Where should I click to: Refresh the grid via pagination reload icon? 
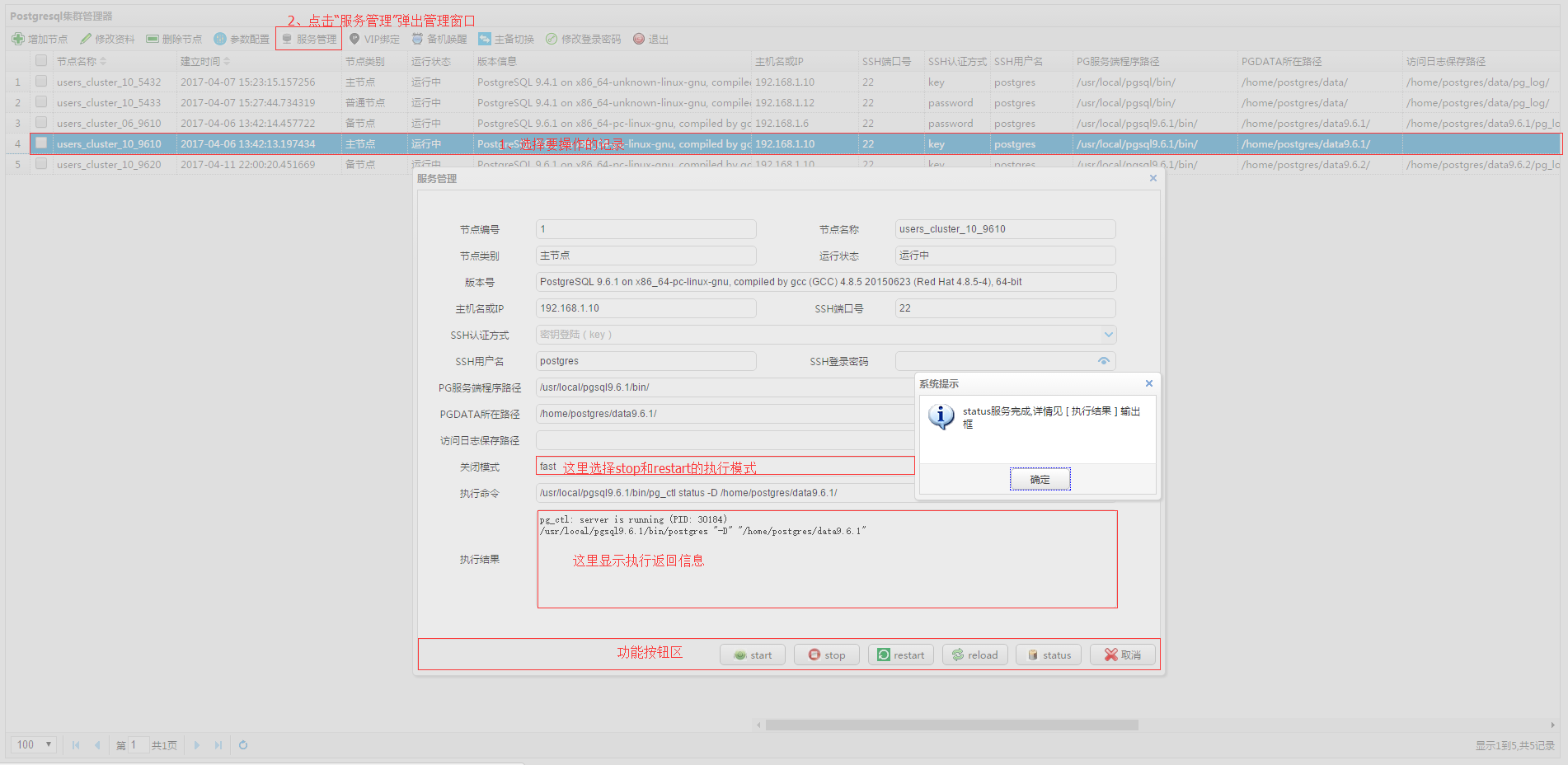(x=243, y=744)
